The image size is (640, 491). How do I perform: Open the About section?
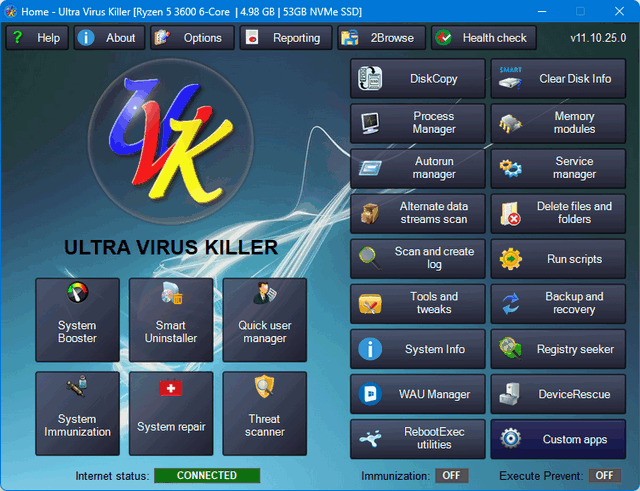pyautogui.click(x=109, y=38)
